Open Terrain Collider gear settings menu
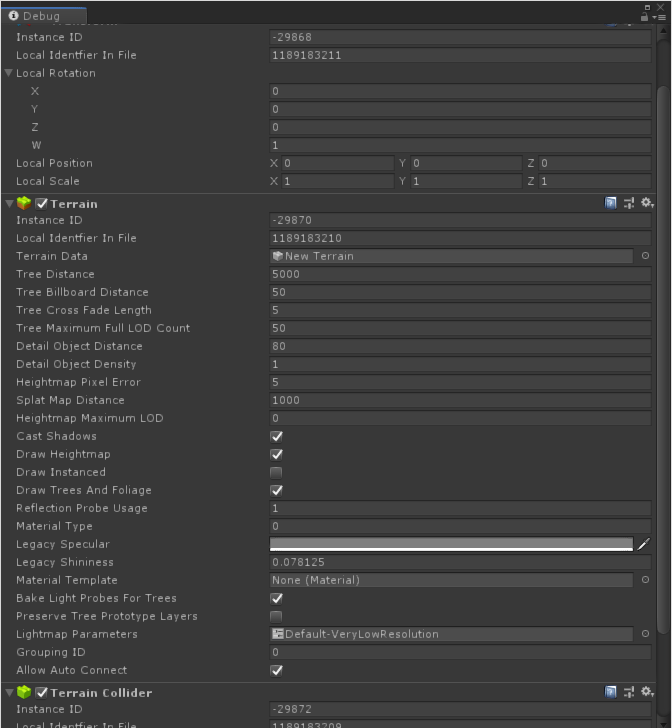Screen dimensions: 672x728 pos(647,692)
